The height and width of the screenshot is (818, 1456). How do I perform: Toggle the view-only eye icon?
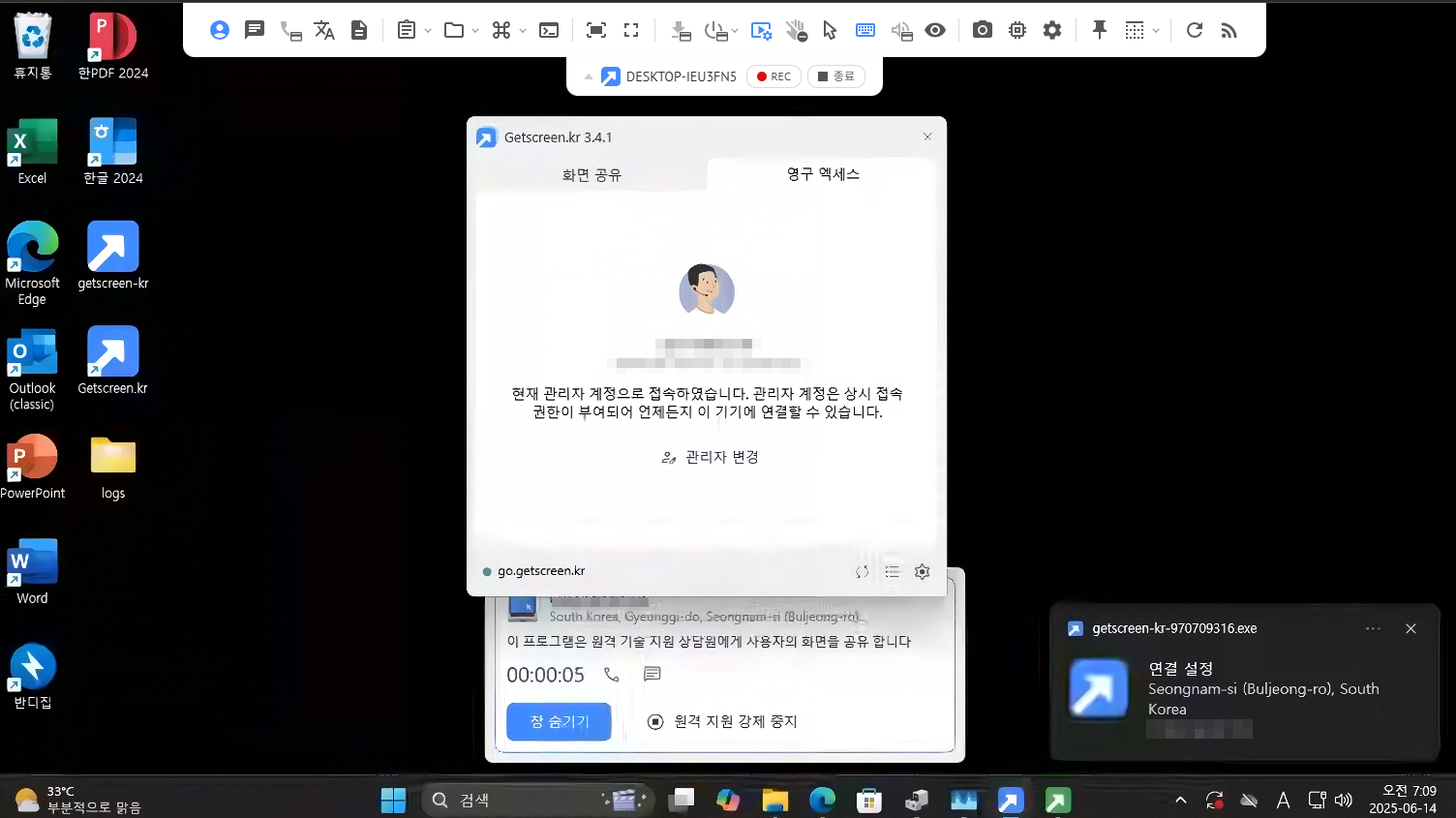[935, 30]
